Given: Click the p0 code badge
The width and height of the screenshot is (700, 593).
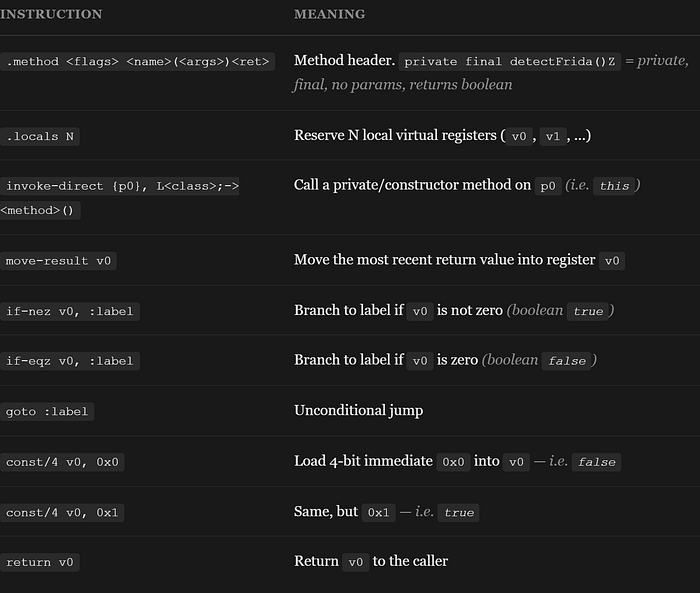Looking at the screenshot, I should tap(548, 186).
